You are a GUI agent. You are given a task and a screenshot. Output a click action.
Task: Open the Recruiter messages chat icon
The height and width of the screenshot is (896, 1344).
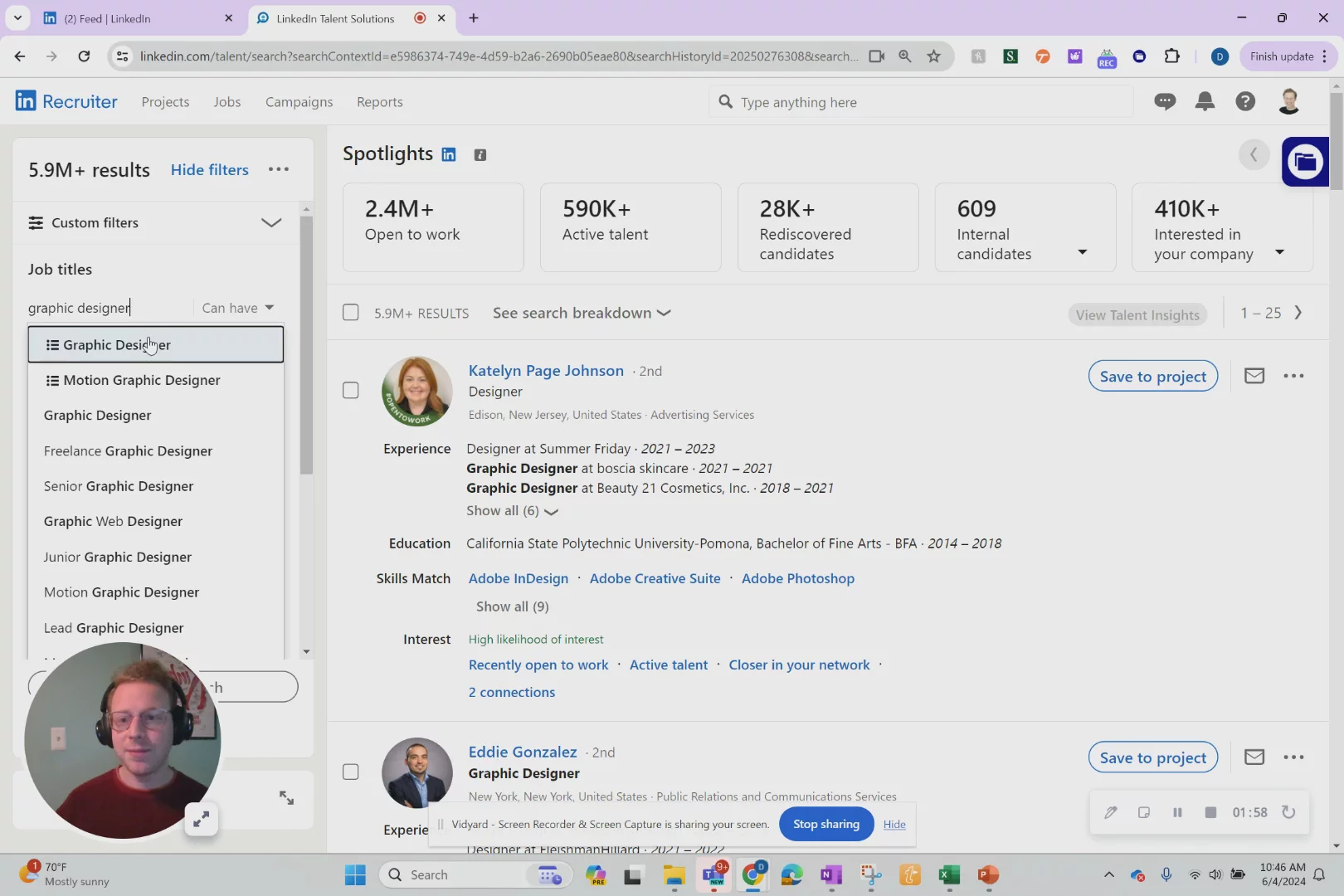[1165, 101]
